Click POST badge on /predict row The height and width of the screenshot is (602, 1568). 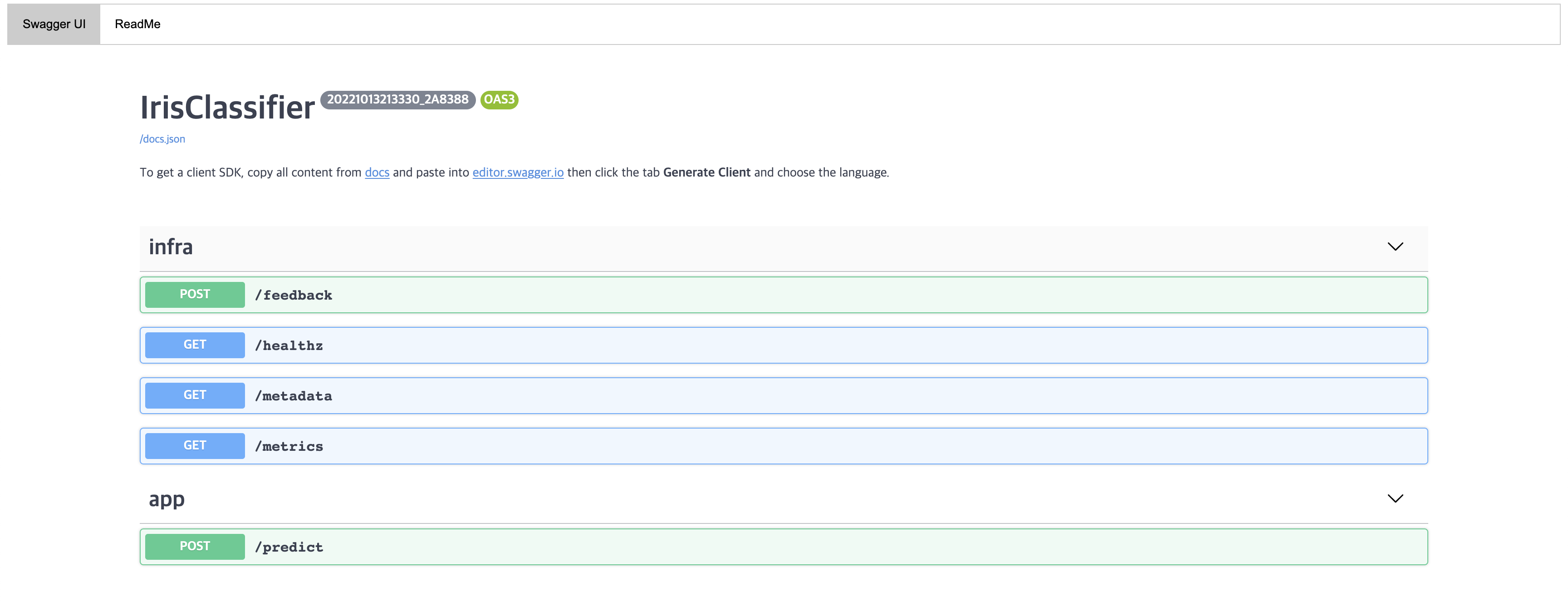tap(195, 547)
